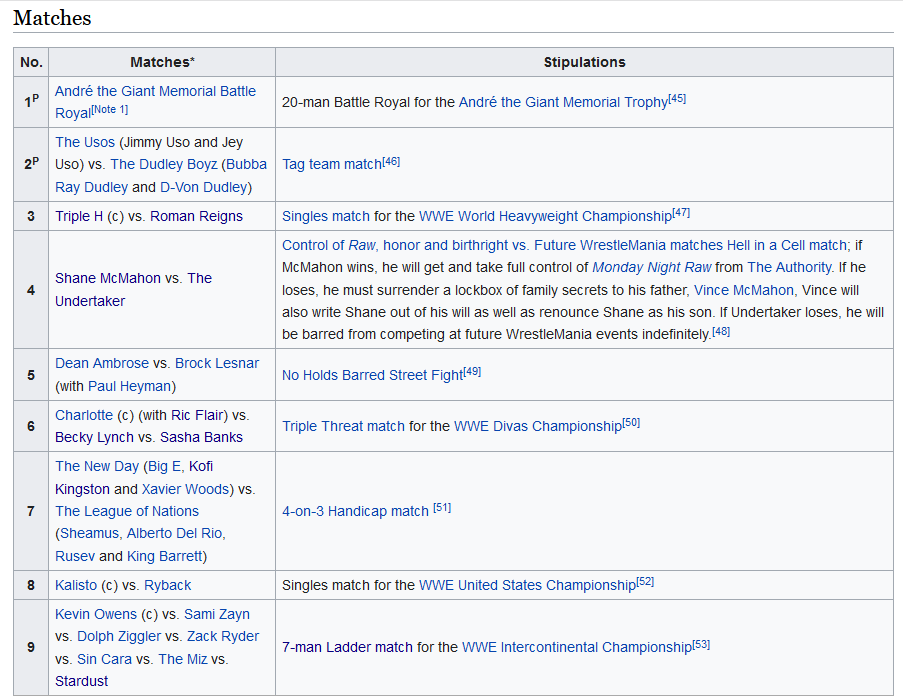The image size is (903, 696).
Task: Click the Paul Heyman link
Action: coord(129,386)
